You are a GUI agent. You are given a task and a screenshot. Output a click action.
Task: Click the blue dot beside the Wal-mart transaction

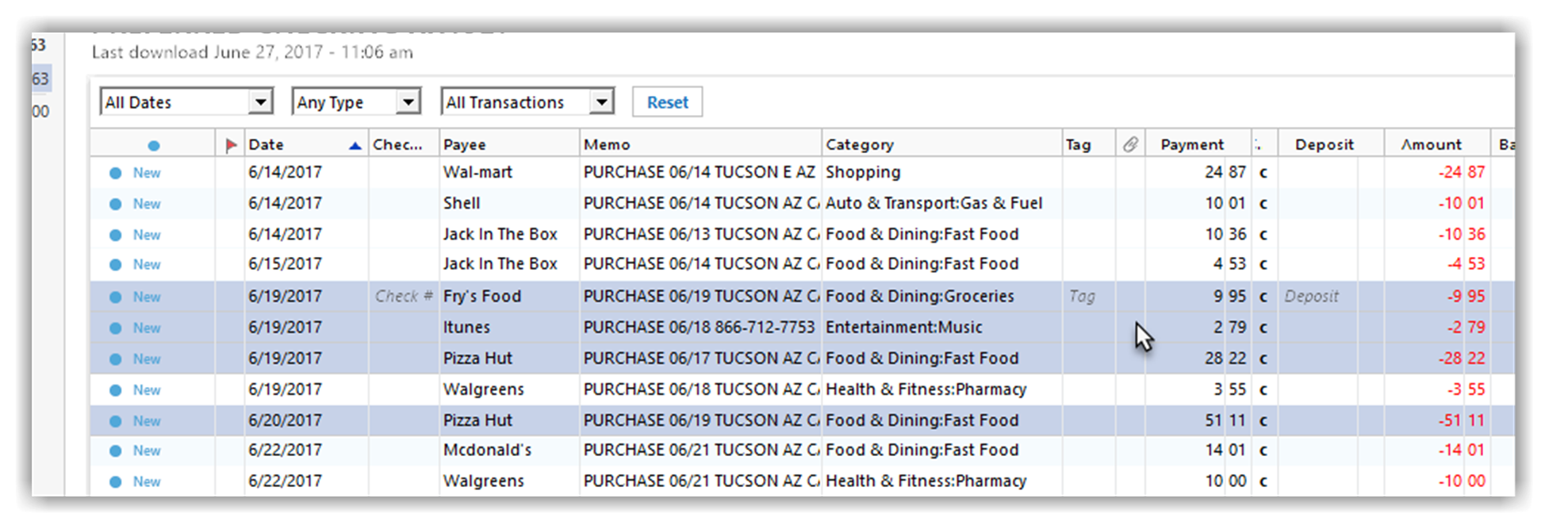tap(116, 173)
